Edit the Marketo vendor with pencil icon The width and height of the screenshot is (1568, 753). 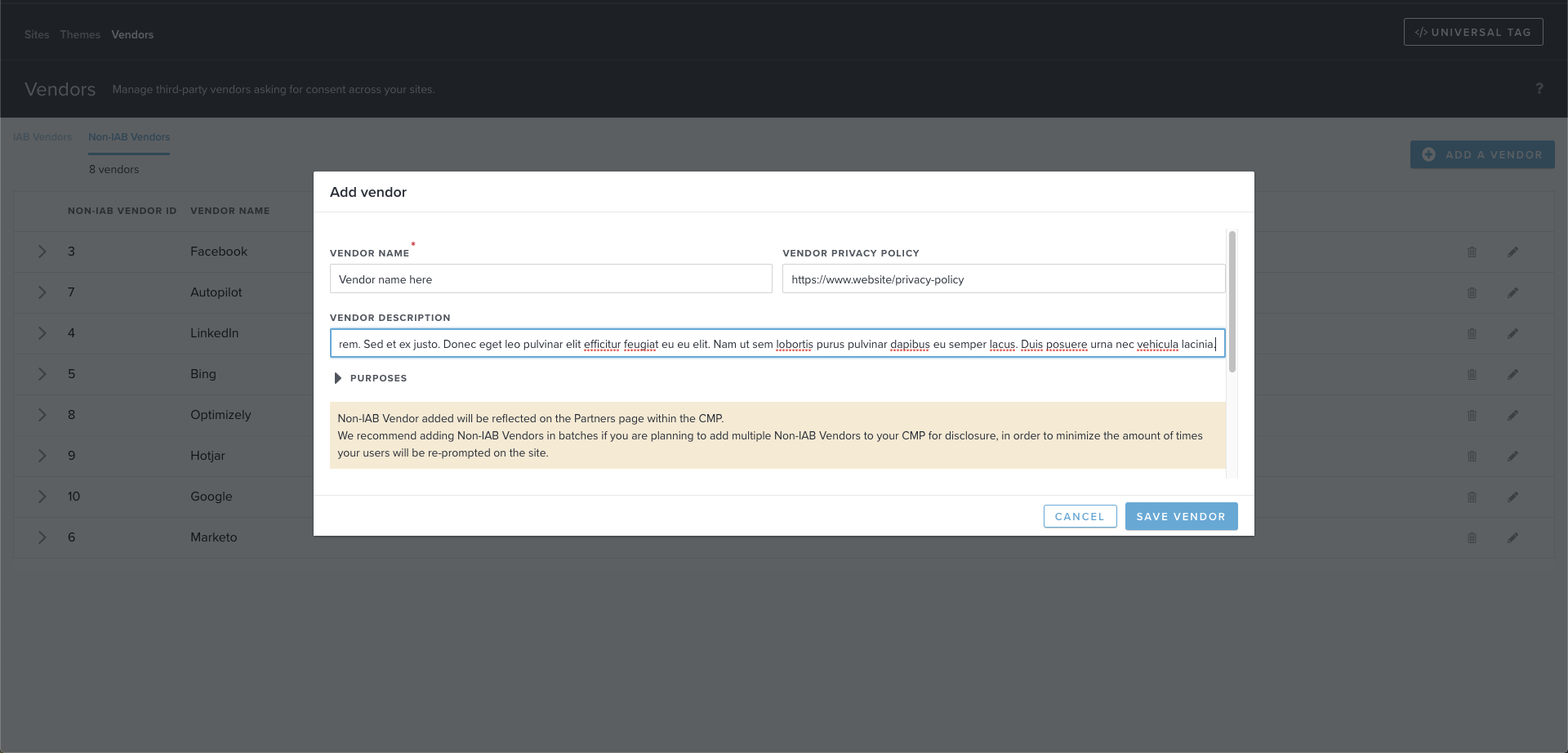tap(1512, 538)
